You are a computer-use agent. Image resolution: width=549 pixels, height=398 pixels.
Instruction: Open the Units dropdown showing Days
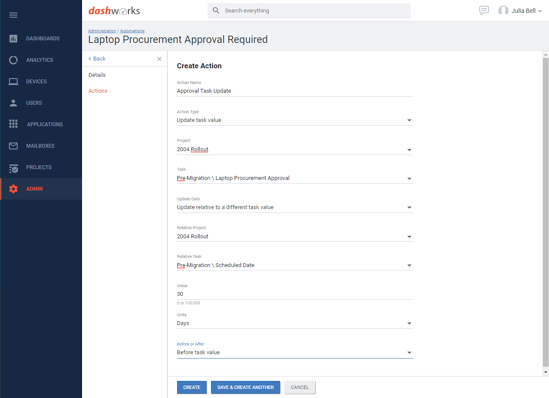(294, 323)
